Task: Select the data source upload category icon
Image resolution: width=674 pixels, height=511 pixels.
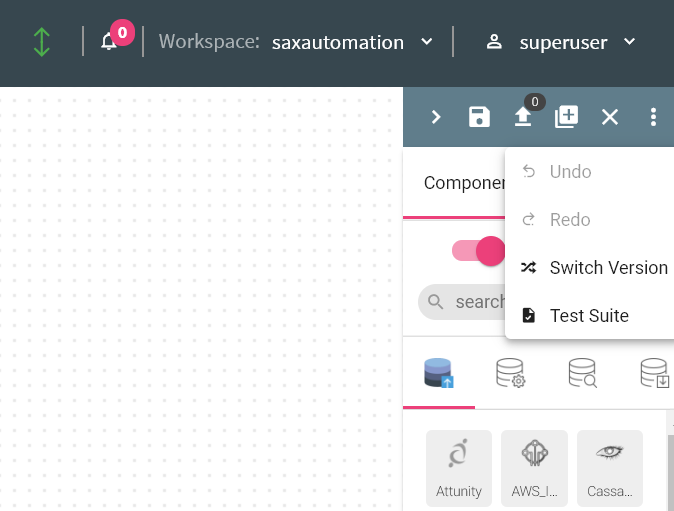Action: click(x=438, y=373)
